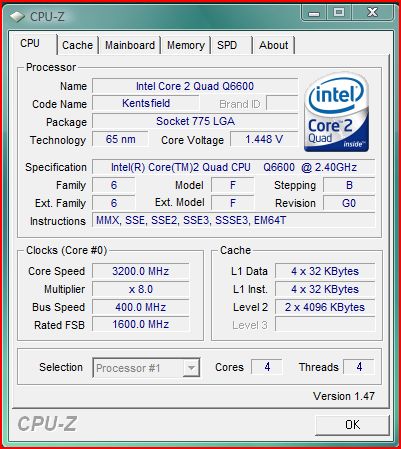Select the CPU tab
This screenshot has height=449, width=401.
[x=32, y=43]
